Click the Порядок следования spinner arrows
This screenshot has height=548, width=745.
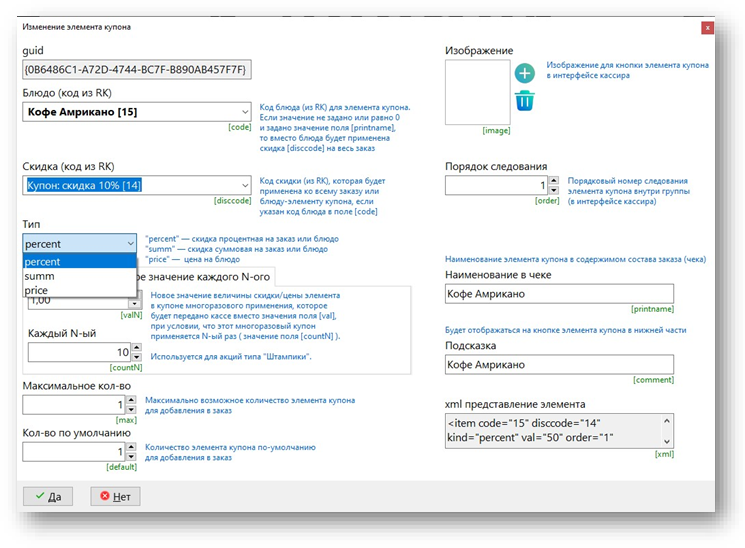(x=554, y=186)
